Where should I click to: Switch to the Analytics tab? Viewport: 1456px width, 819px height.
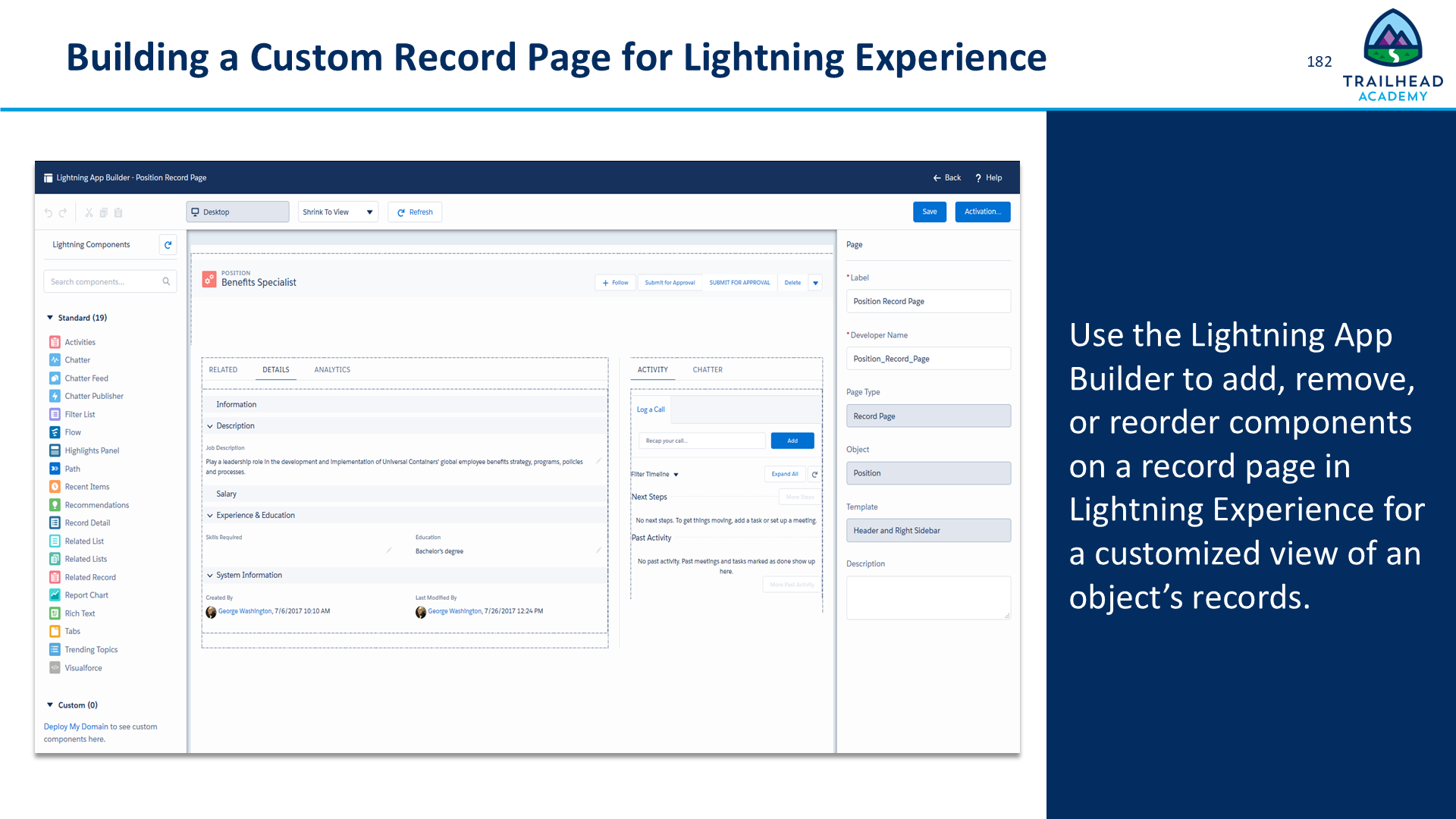332,370
